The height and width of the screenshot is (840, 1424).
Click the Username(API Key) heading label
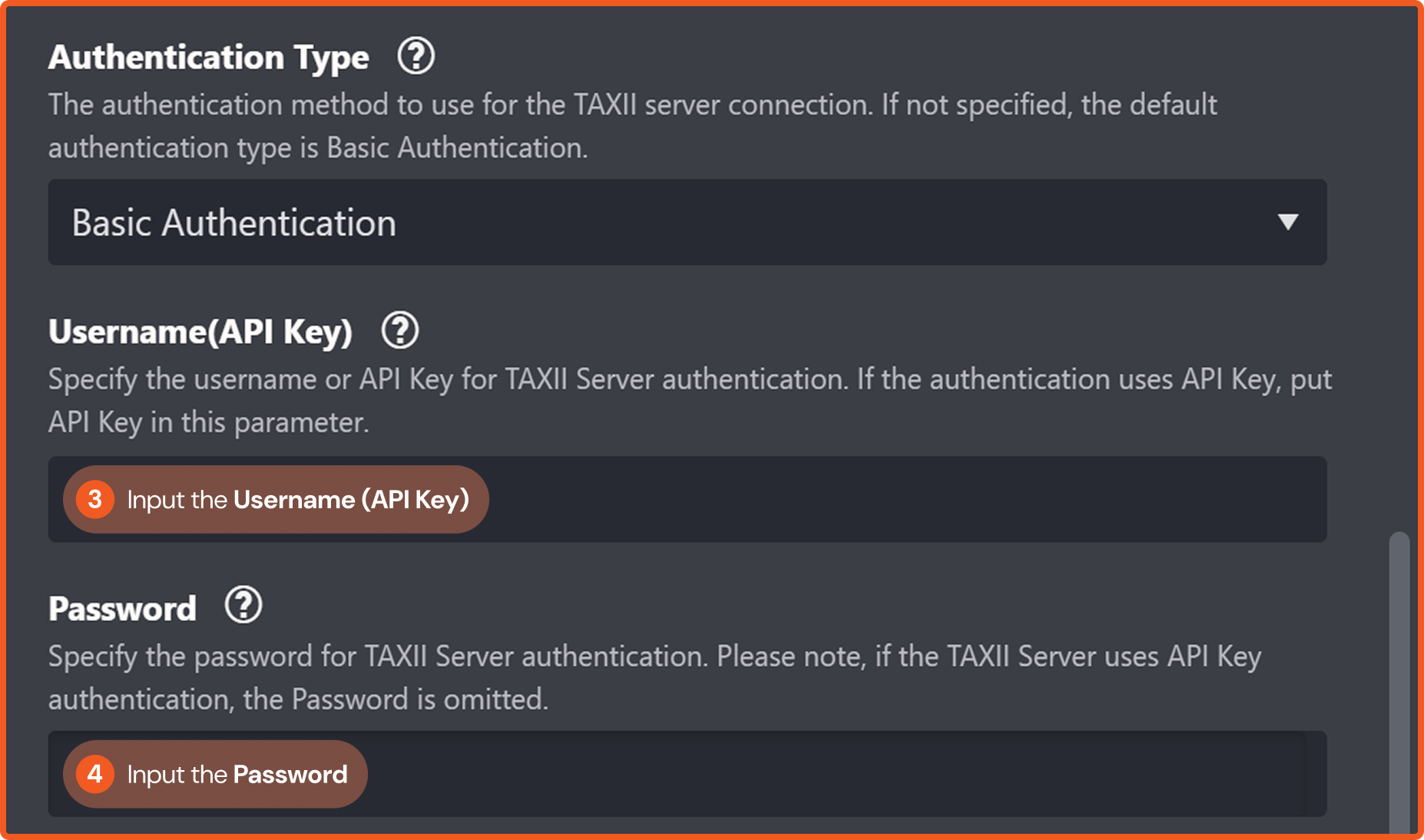(200, 332)
